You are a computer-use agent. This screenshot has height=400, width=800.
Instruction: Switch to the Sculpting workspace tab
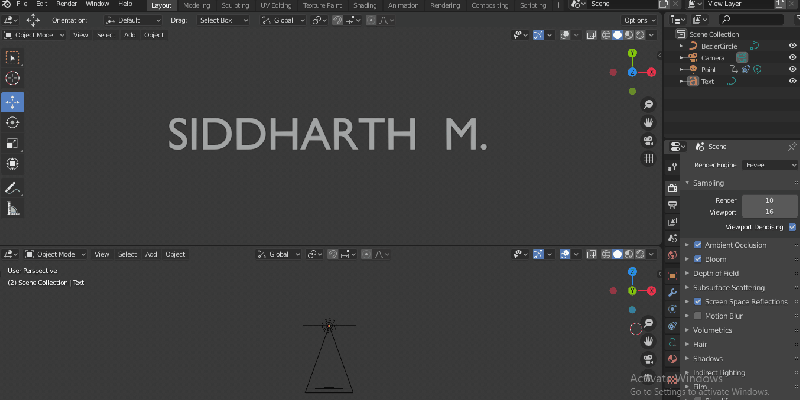coord(235,6)
